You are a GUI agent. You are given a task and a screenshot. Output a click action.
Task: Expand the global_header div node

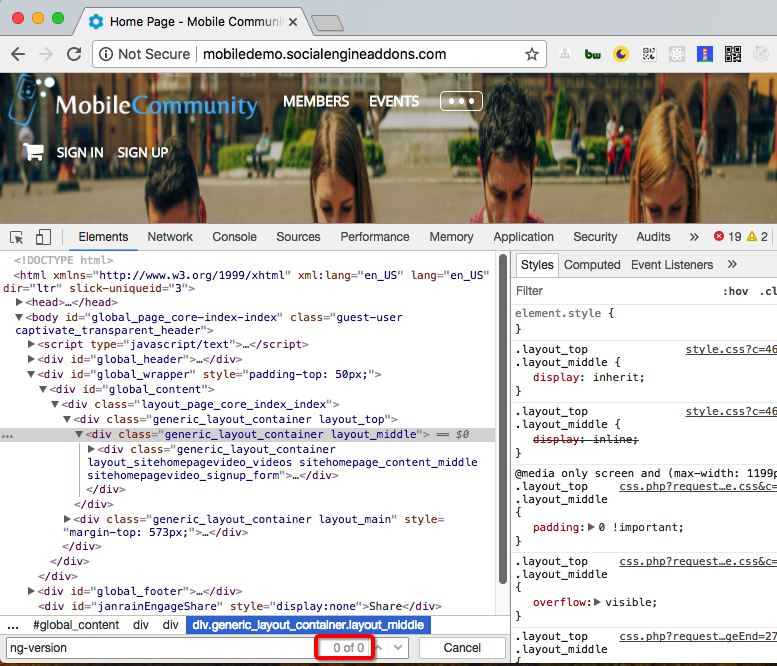[31, 359]
